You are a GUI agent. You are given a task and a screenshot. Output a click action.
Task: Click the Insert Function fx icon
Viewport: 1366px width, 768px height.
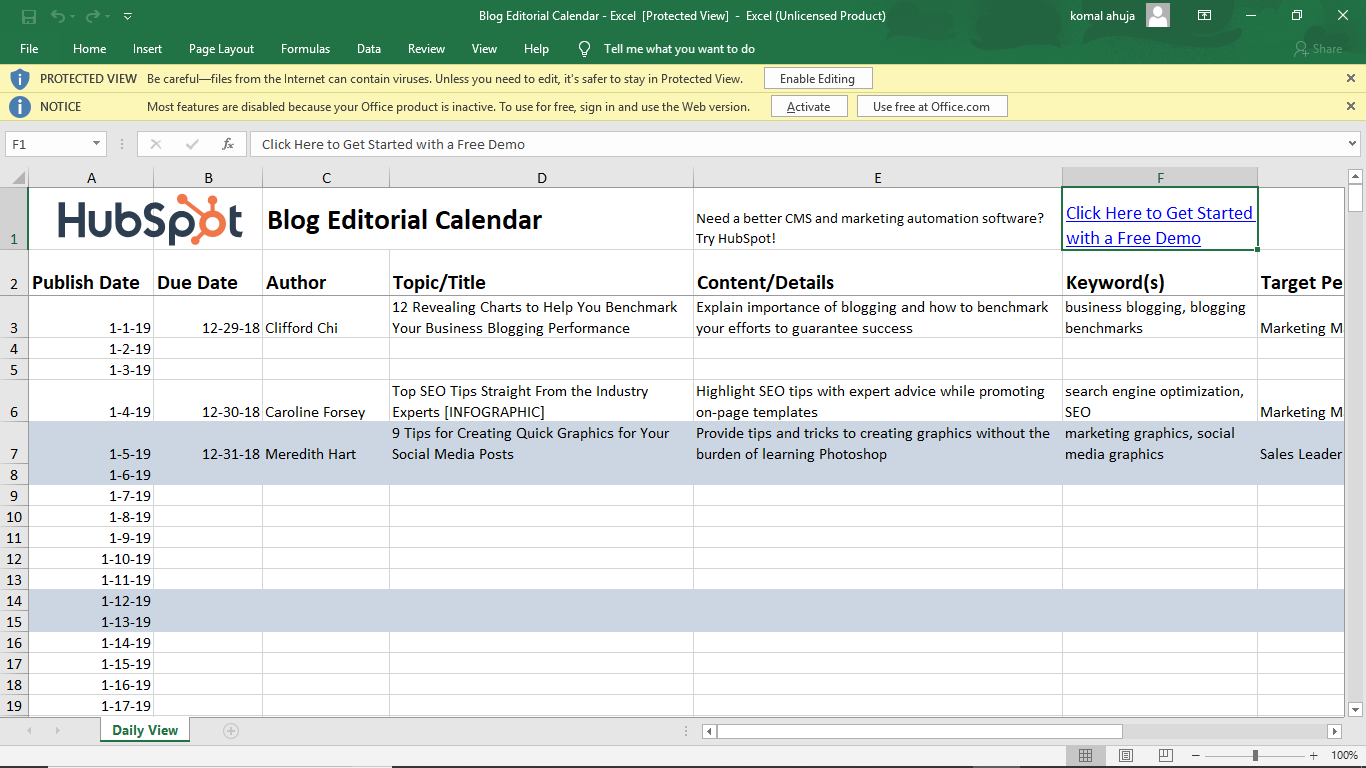pos(228,144)
